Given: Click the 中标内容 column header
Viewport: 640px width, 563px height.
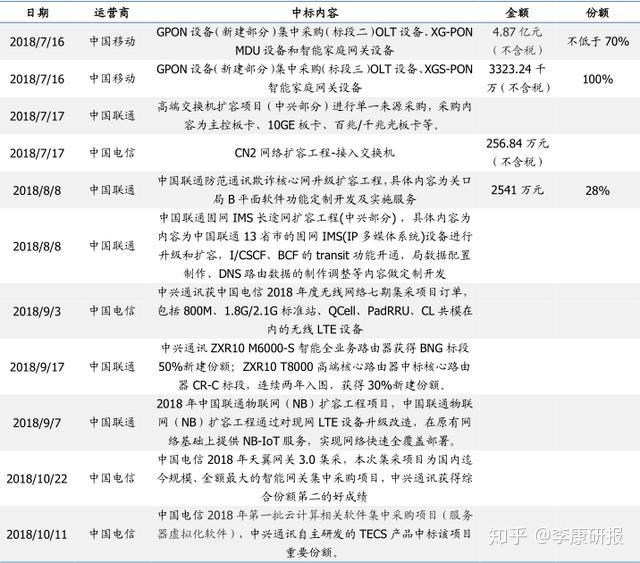Looking at the screenshot, I should 315,13.
